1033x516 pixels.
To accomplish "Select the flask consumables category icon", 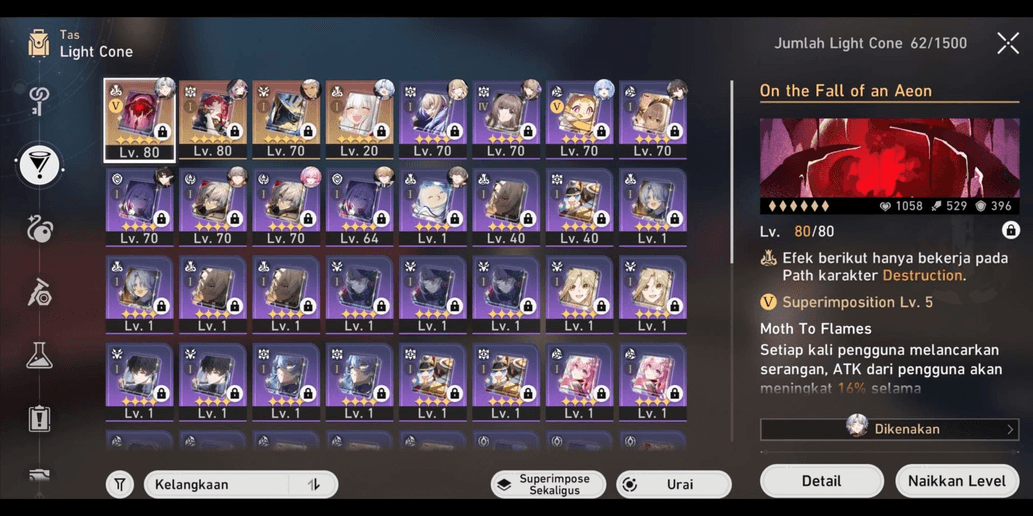I will click(x=40, y=356).
